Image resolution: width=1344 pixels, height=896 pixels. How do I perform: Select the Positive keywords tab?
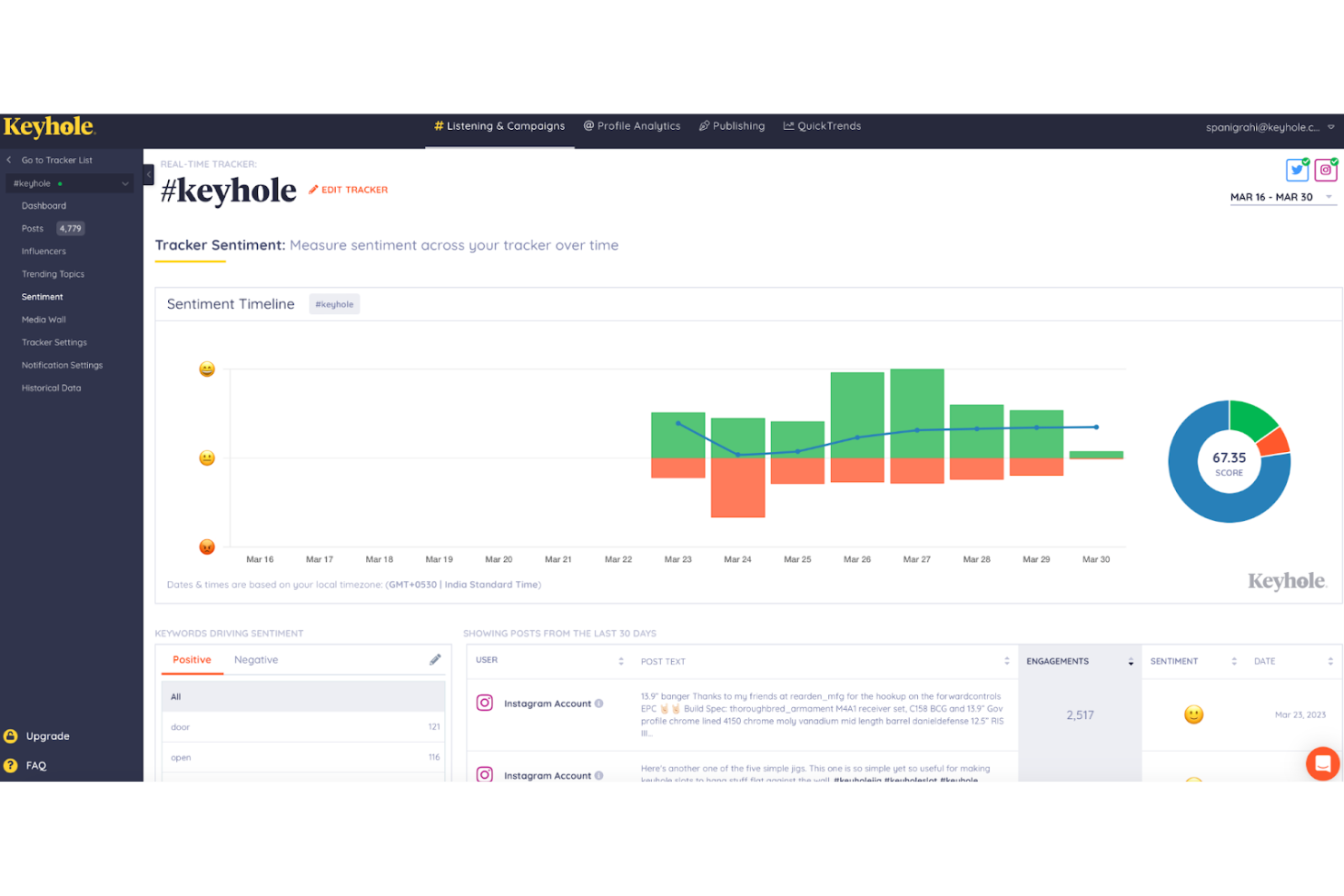[x=192, y=660]
